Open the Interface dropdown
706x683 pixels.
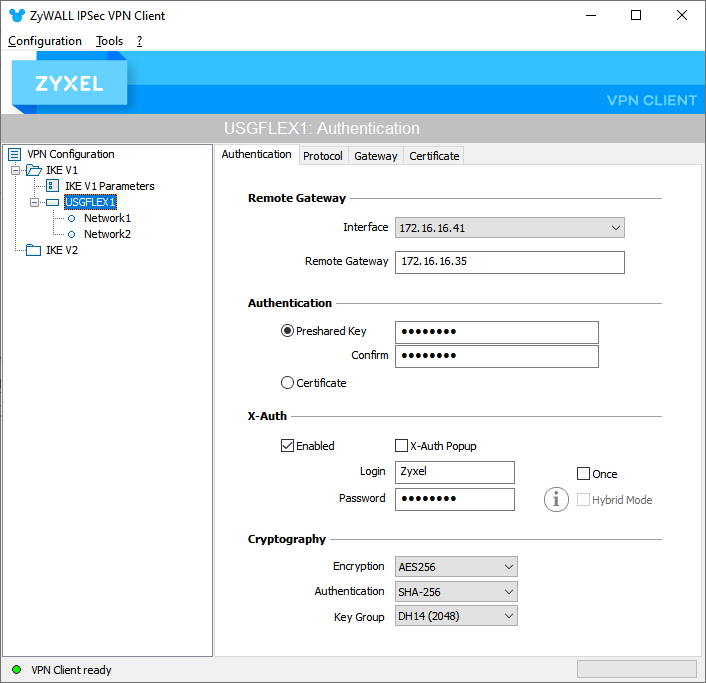pyautogui.click(x=509, y=228)
